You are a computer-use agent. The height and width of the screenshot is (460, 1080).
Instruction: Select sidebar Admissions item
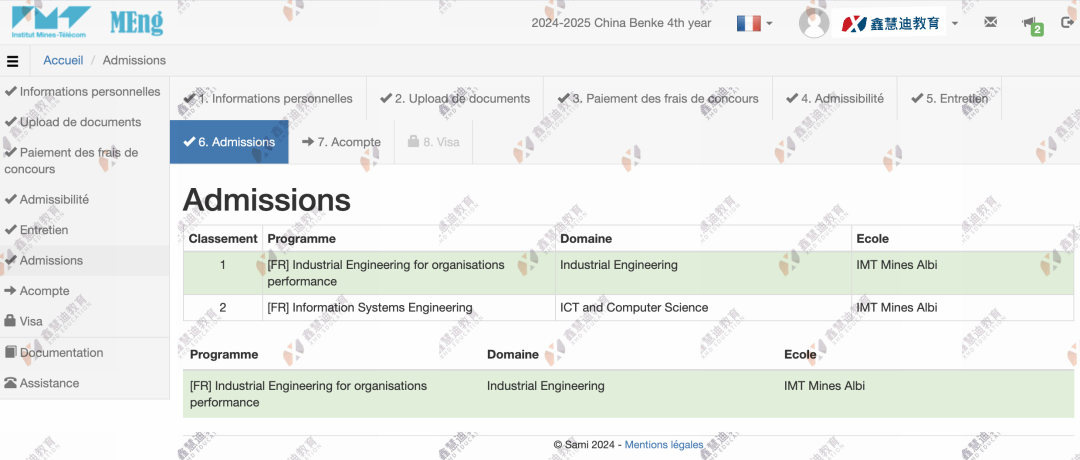coord(84,260)
